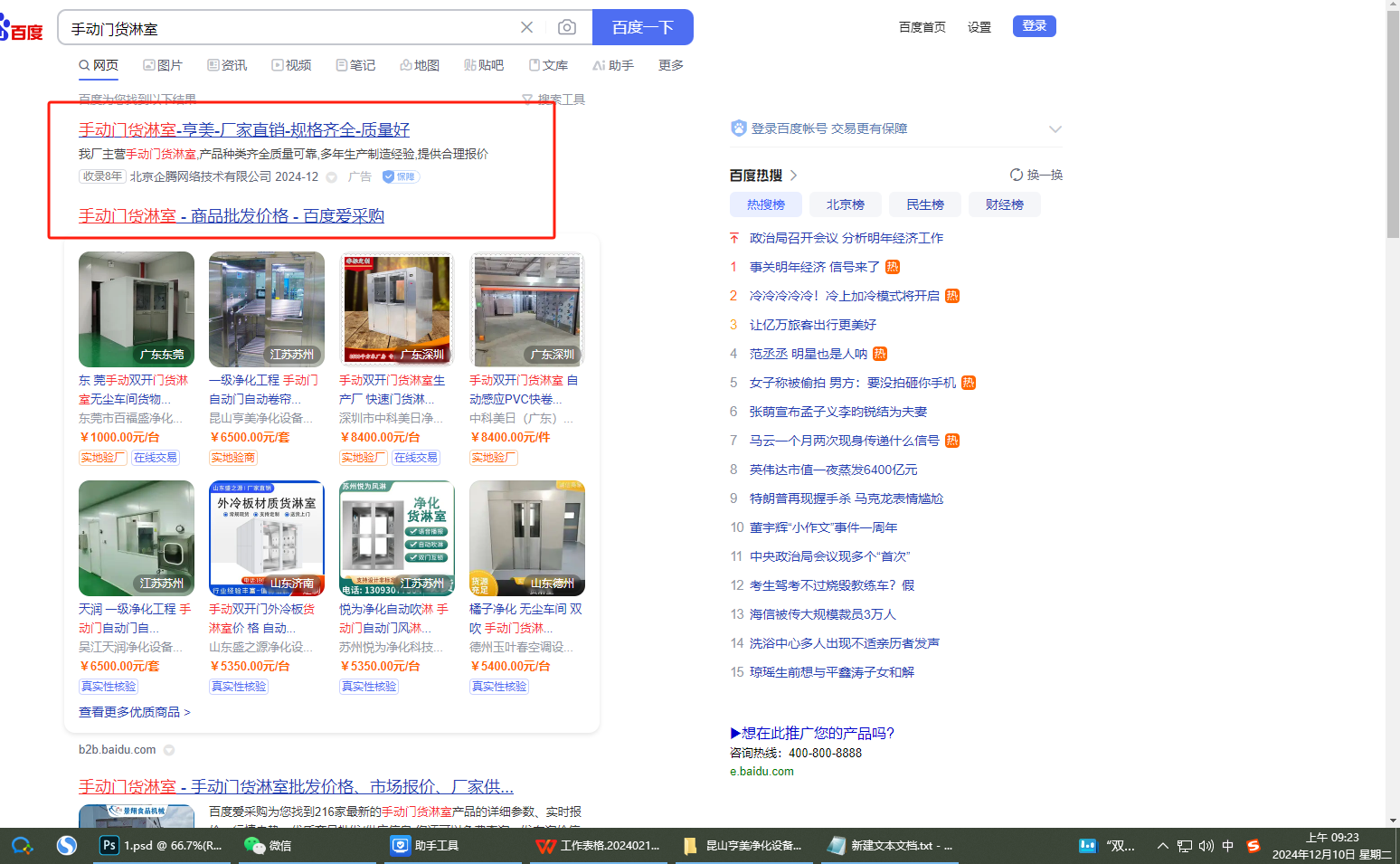Select the 民生榜 hot list tab
Viewport: 1400px width, 864px height.
point(925,204)
